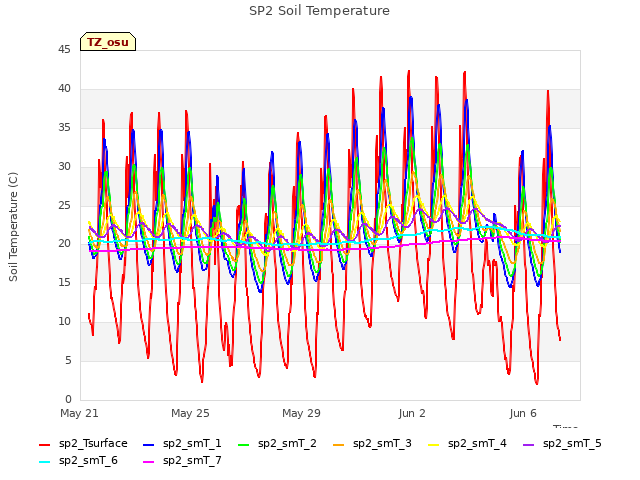This screenshot has width=640, height=480.
Task: Click the green sp2_smT_2 legend swatch
Action: pyautogui.click(x=244, y=444)
